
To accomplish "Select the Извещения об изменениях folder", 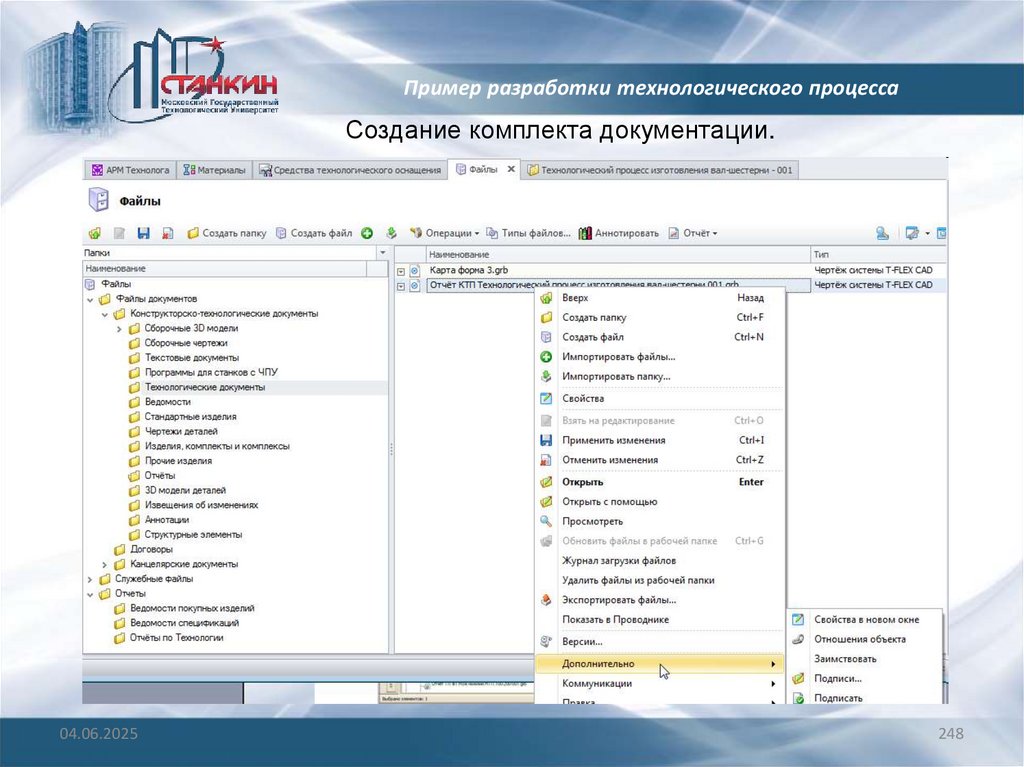I will coord(201,505).
